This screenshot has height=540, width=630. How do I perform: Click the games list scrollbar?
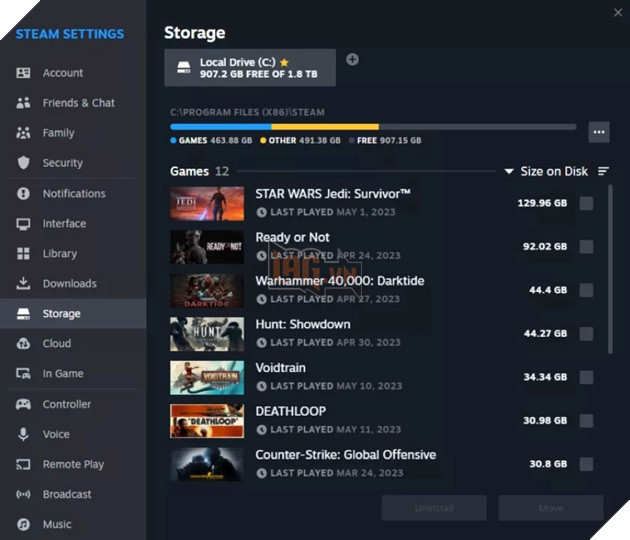click(x=611, y=269)
